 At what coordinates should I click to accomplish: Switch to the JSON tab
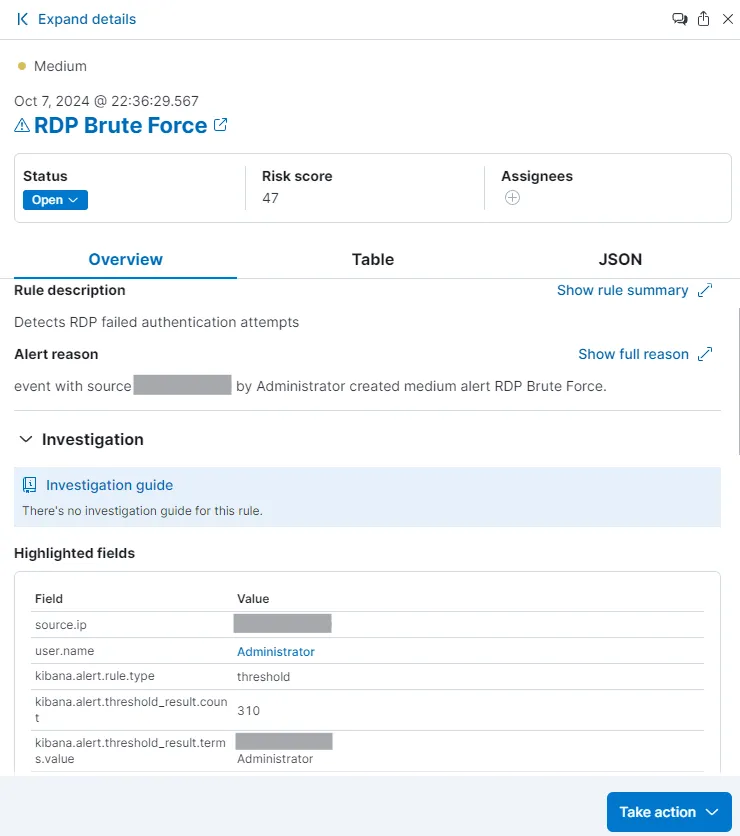[620, 259]
